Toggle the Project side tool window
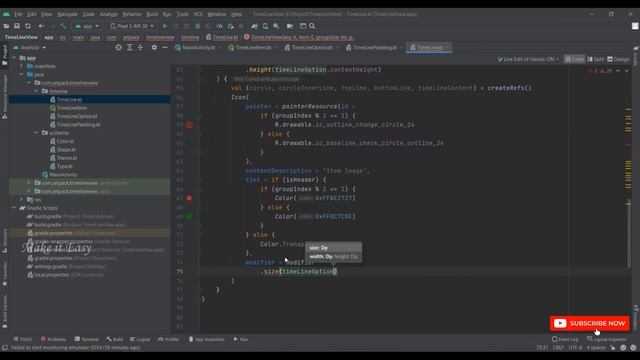Viewport: 640px width, 360px height. click(x=4, y=55)
